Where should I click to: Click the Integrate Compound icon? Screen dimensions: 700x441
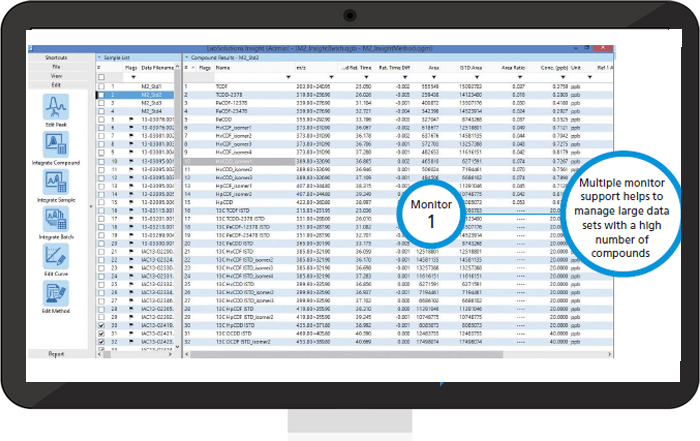pyautogui.click(x=55, y=147)
